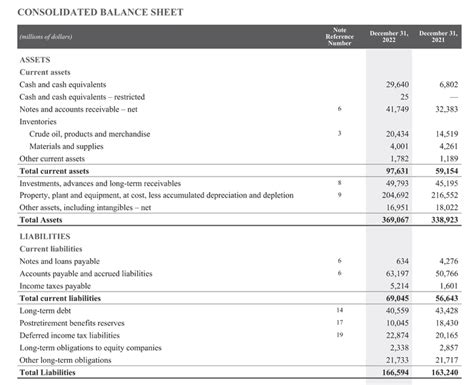Select the Total Assets 2021 value 338,923
The width and height of the screenshot is (474, 385).
pyautogui.click(x=445, y=220)
